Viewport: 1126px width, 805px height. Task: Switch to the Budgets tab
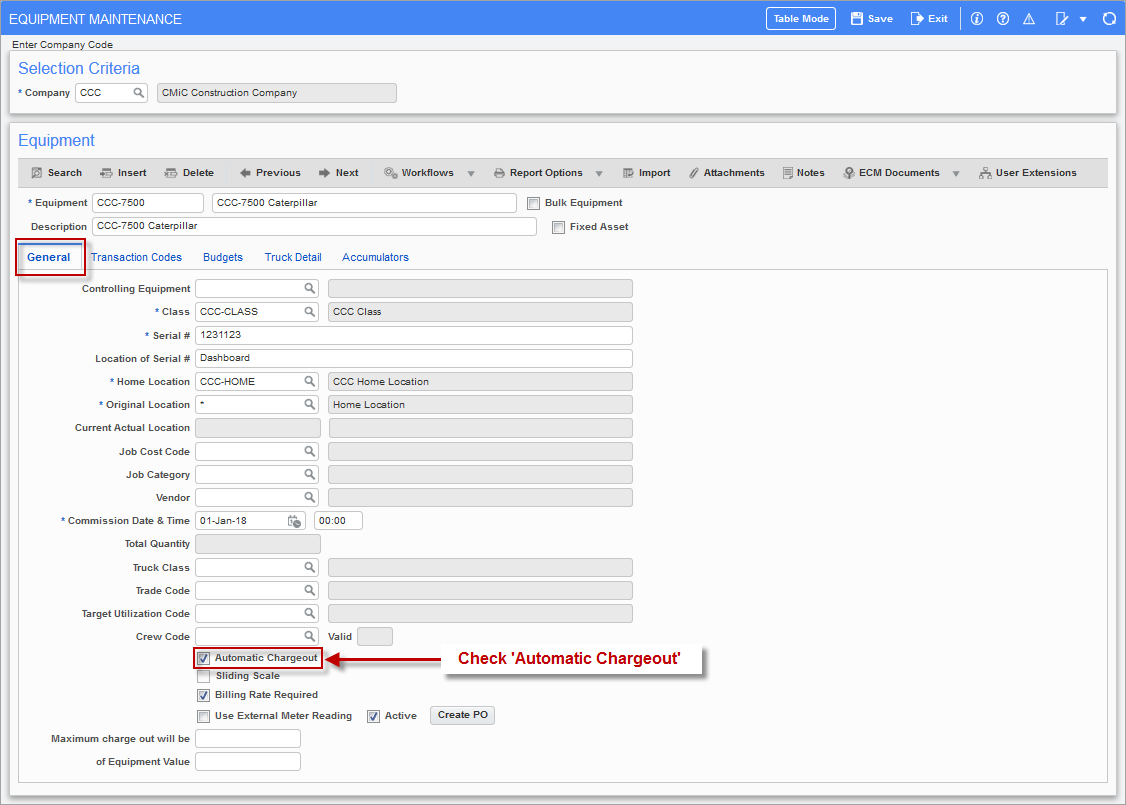223,257
